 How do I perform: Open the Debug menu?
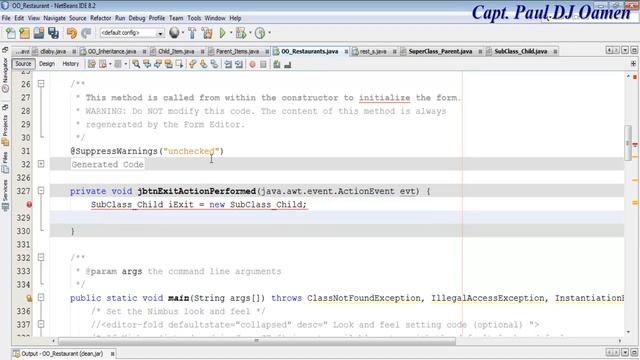click(137, 18)
